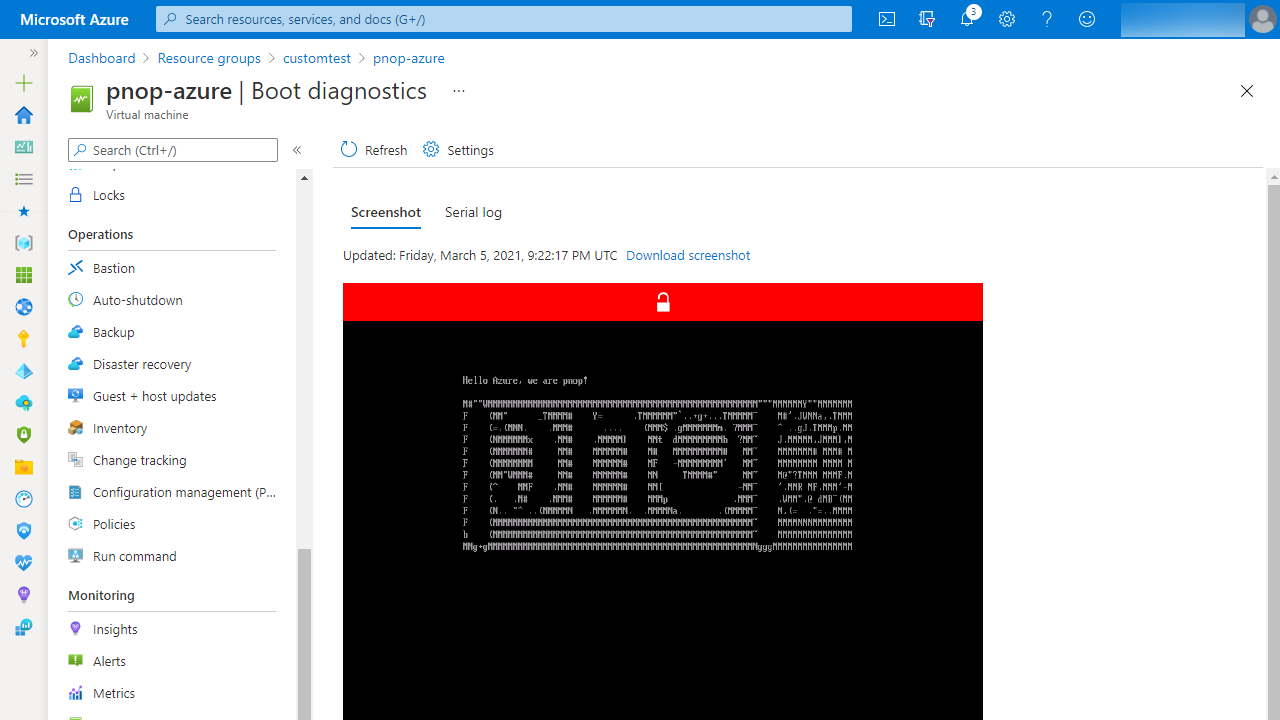
Task: Click the boot screenshot image
Action: (663, 502)
